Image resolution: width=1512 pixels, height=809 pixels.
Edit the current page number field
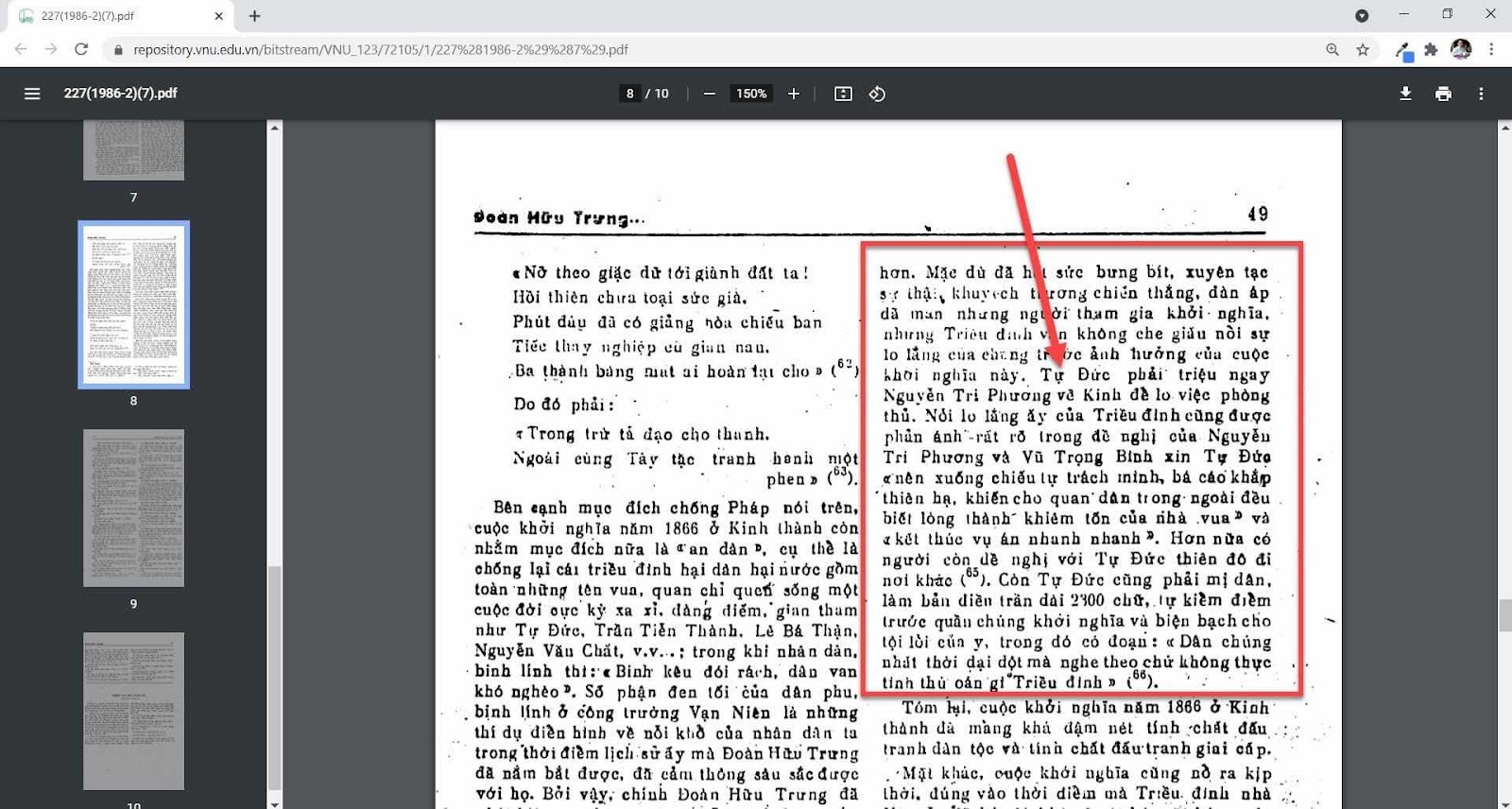[x=629, y=94]
